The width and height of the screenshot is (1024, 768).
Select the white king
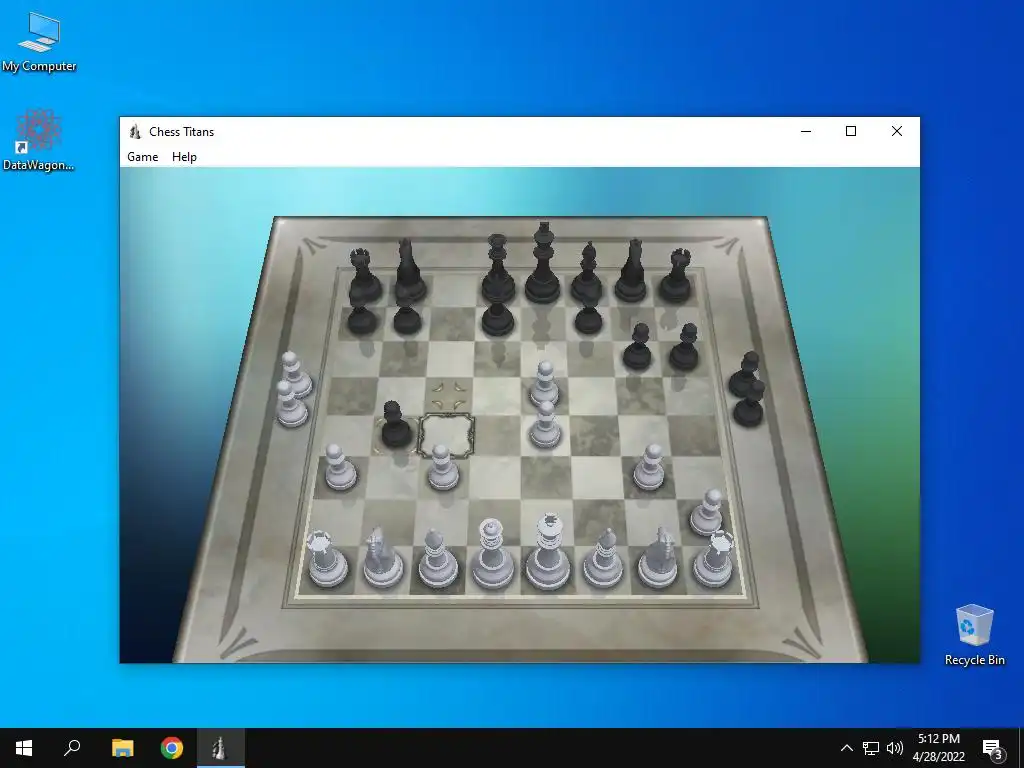pos(548,552)
